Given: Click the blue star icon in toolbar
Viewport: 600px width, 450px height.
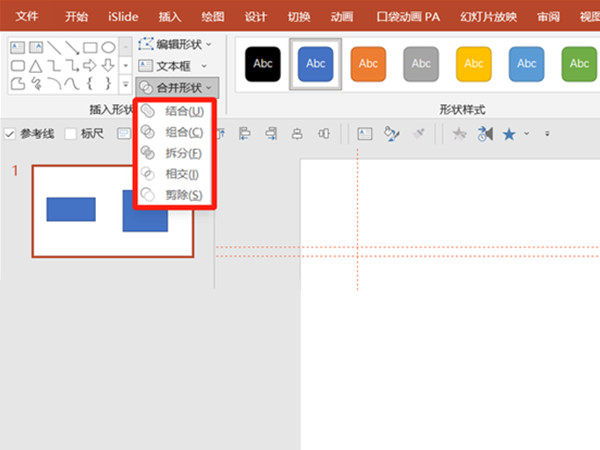Looking at the screenshot, I should tap(509, 134).
